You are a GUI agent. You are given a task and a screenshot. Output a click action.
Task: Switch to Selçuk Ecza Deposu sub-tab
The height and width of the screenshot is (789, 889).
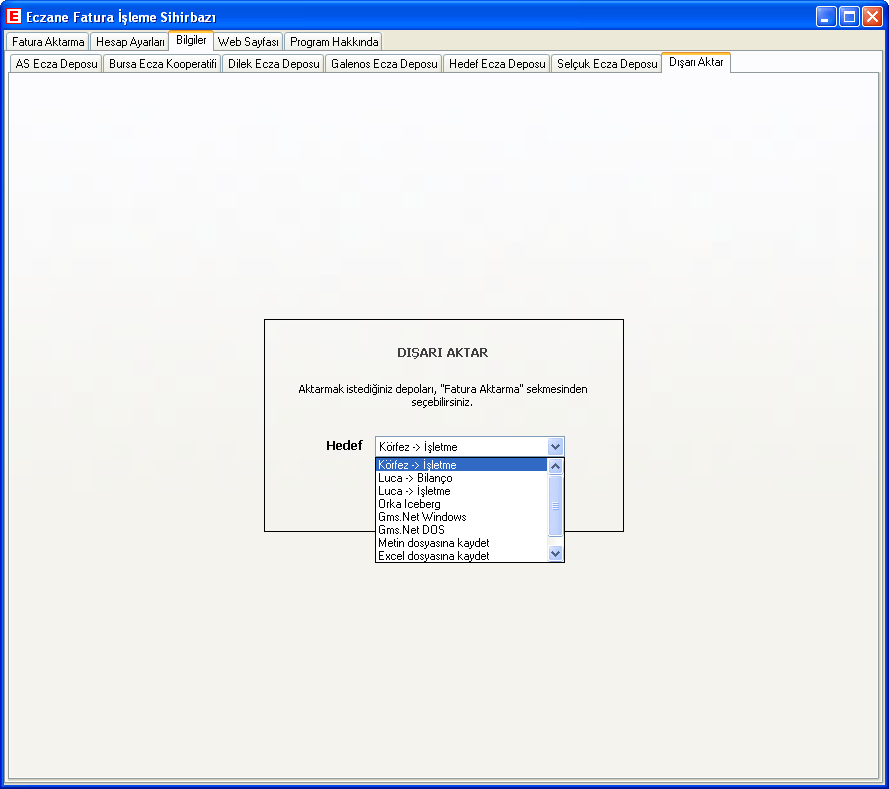(606, 64)
